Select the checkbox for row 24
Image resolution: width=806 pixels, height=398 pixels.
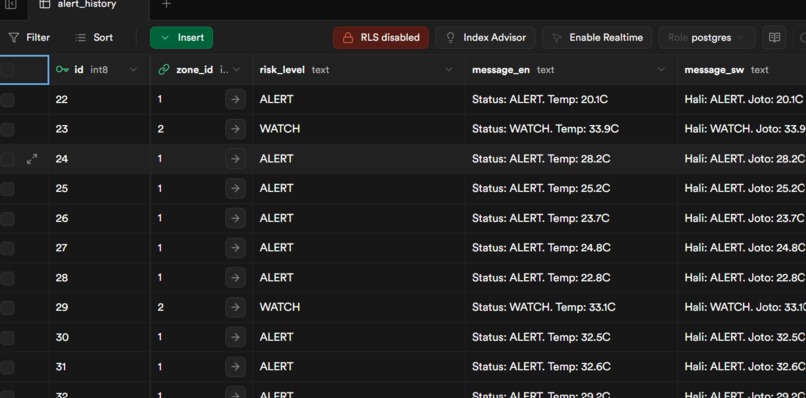pos(7,159)
